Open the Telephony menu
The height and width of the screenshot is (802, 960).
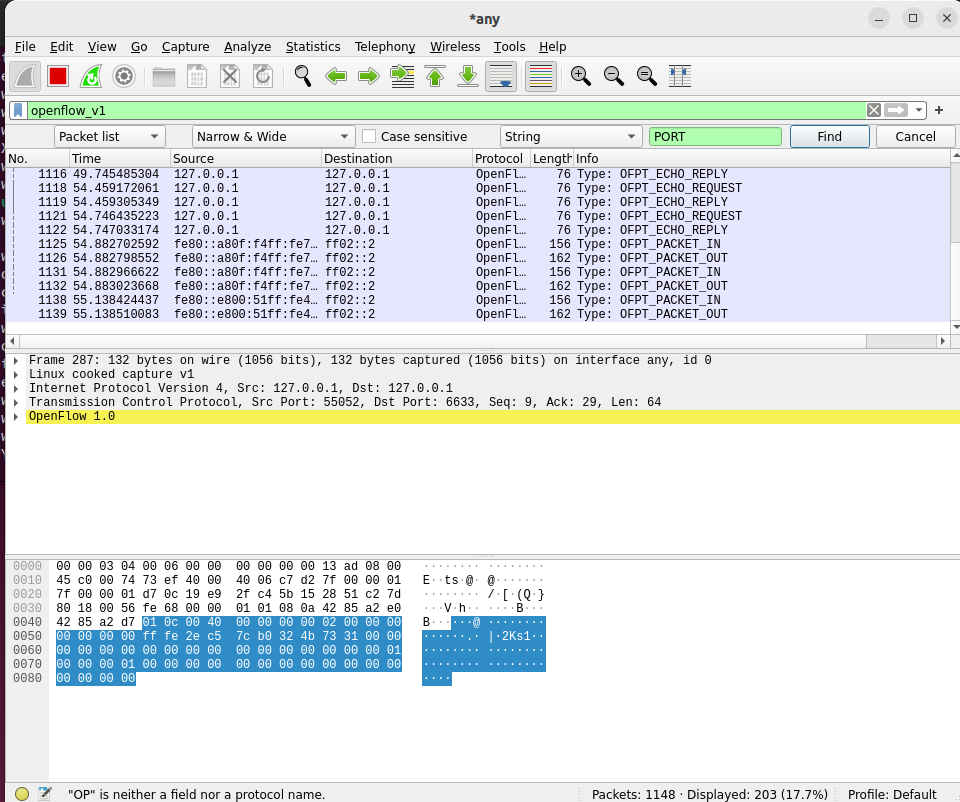[385, 47]
